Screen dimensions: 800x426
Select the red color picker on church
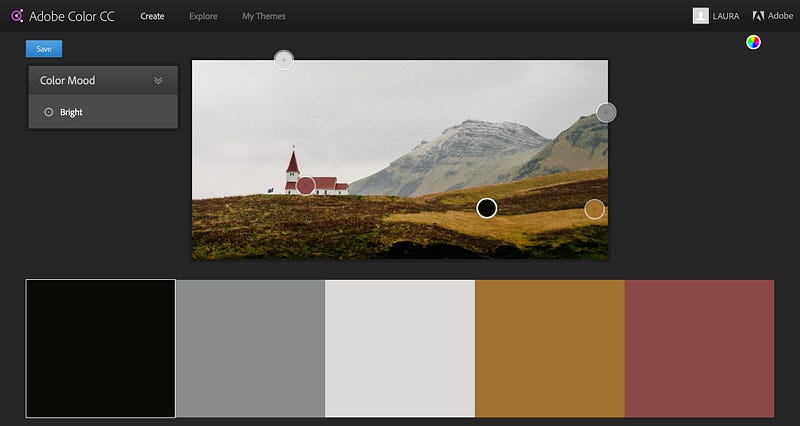pyautogui.click(x=306, y=186)
